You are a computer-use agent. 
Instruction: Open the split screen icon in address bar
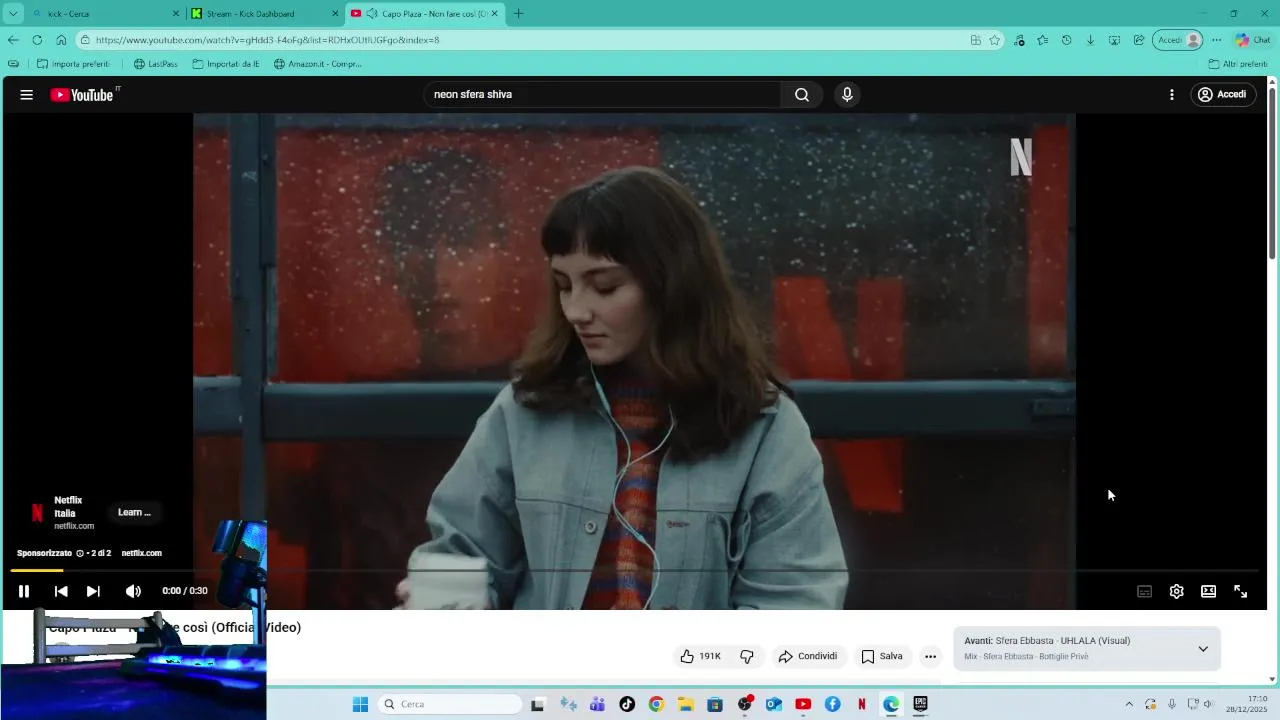click(x=976, y=40)
